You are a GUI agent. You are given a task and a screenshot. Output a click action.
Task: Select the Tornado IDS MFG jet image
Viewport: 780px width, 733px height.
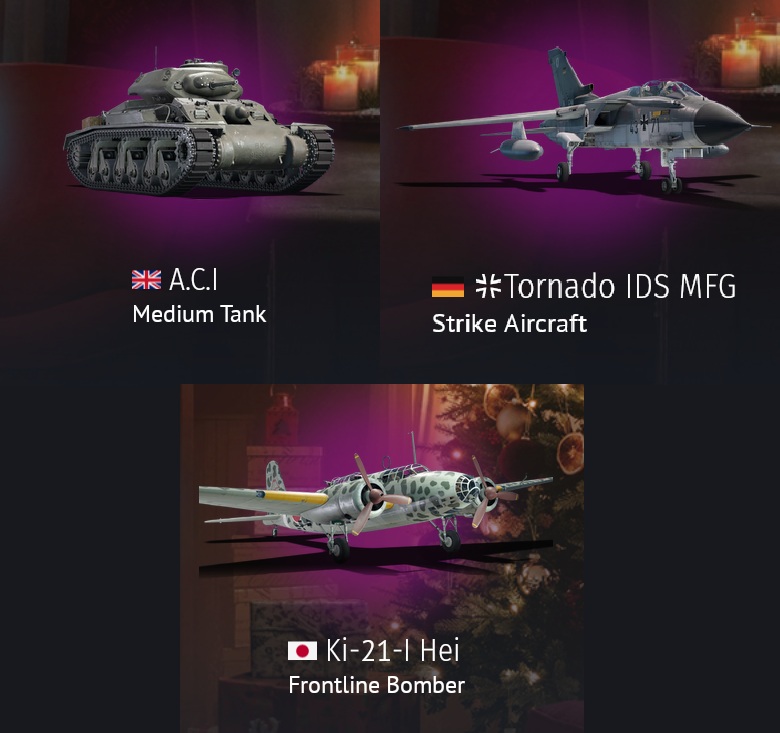pyautogui.click(x=575, y=121)
